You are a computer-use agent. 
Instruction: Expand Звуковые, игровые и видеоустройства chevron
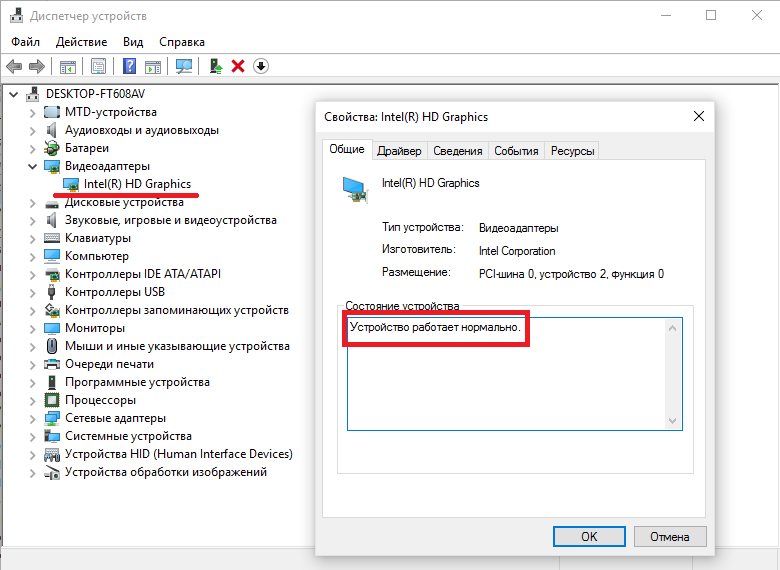(33, 221)
